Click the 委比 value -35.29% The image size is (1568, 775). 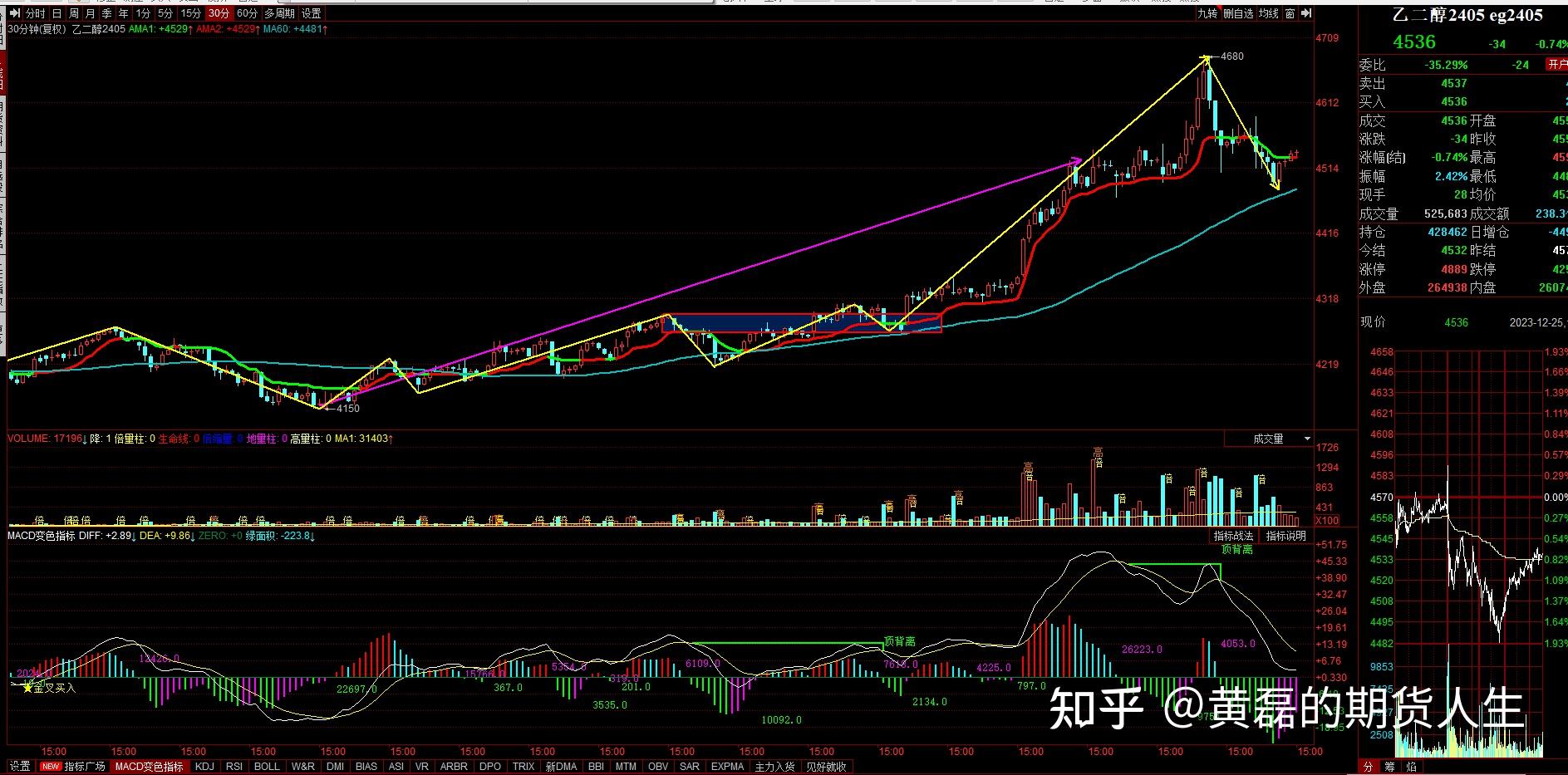point(1446,65)
